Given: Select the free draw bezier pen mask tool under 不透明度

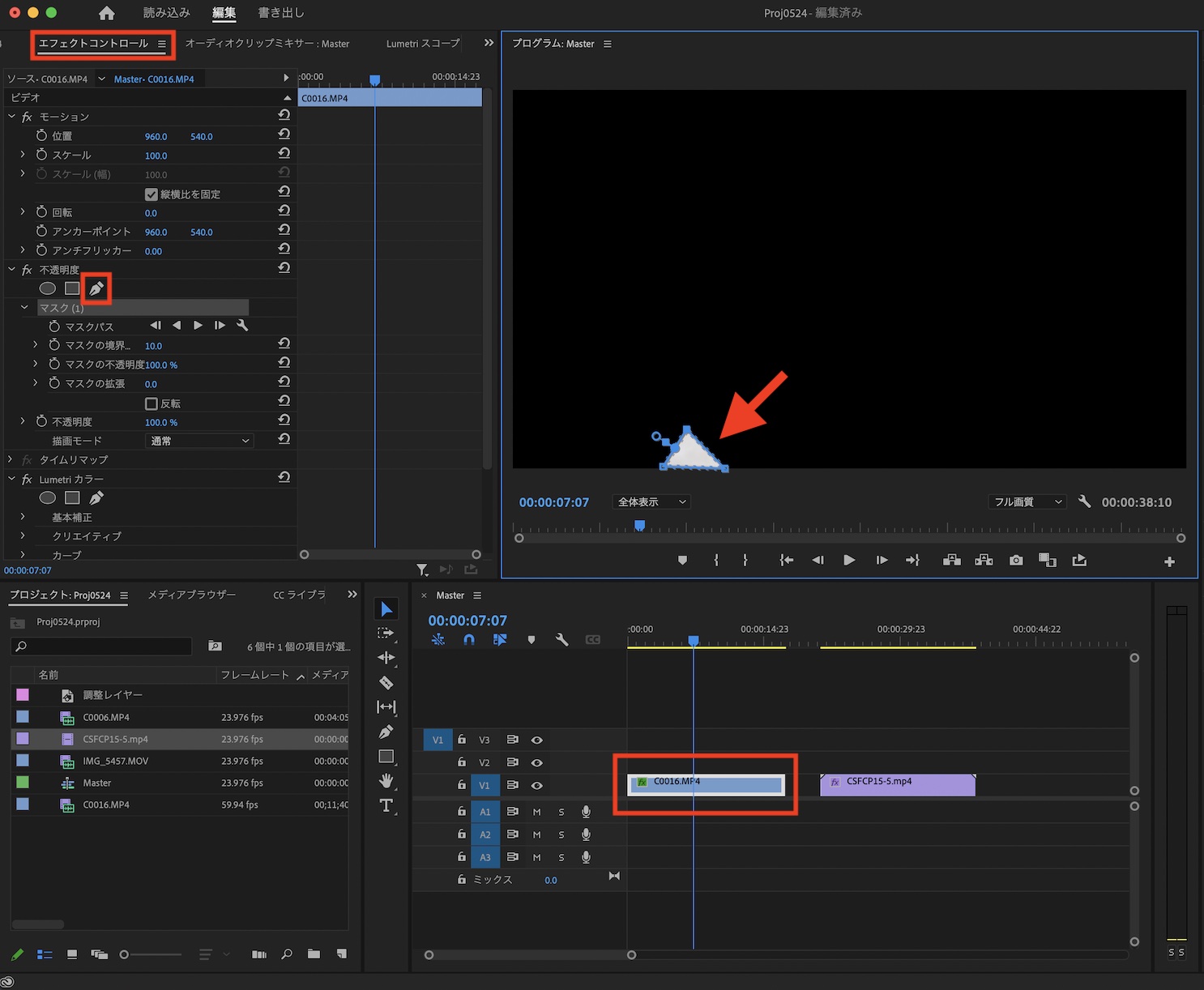Looking at the screenshot, I should [96, 288].
